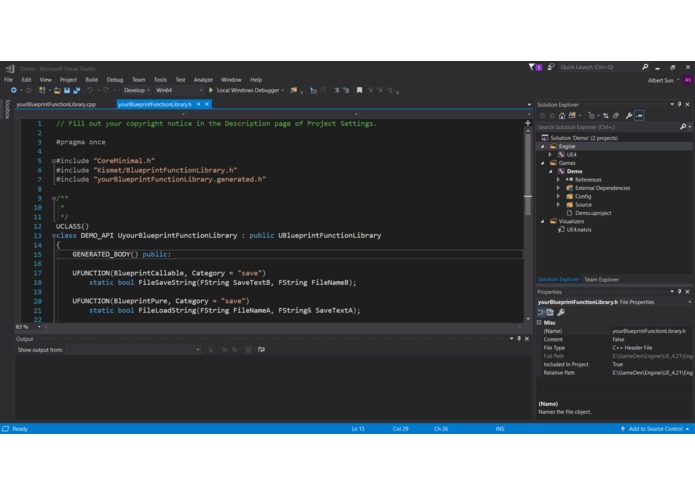Click Home icon in Solution Explorer toolbar
Viewport: 695px width, 494px height.
(562, 116)
